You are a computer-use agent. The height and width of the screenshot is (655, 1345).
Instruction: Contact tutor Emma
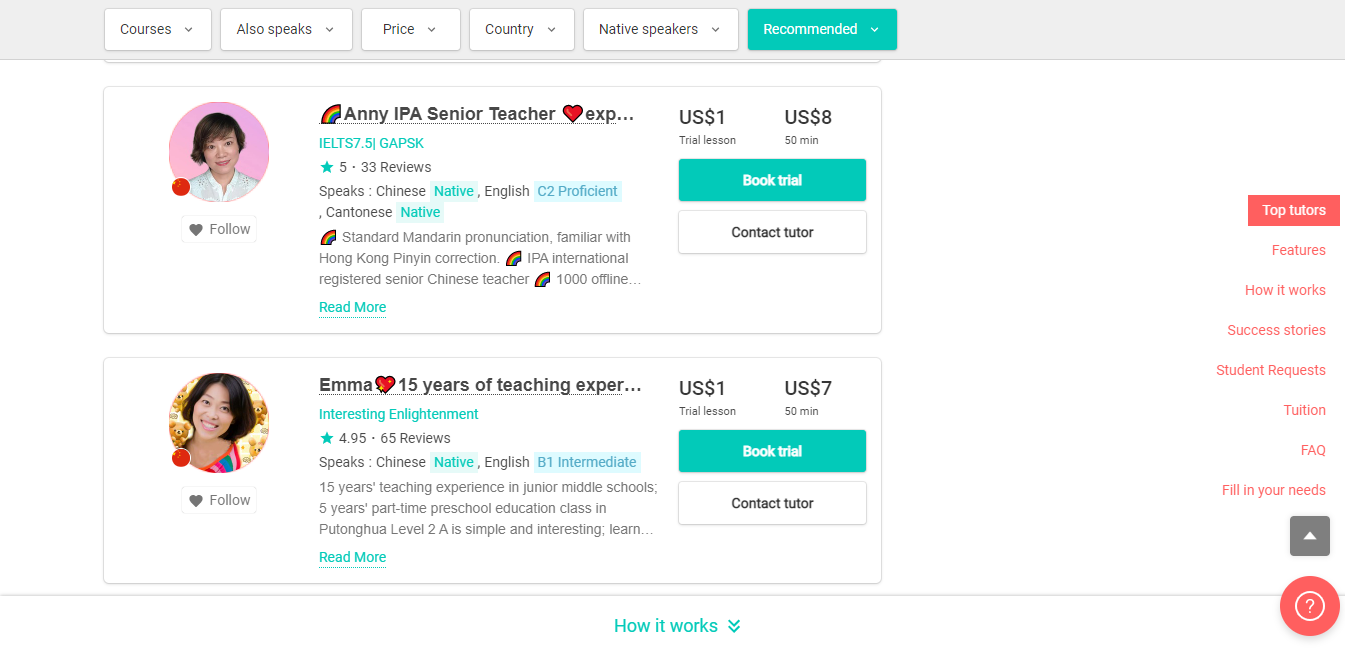pos(772,503)
